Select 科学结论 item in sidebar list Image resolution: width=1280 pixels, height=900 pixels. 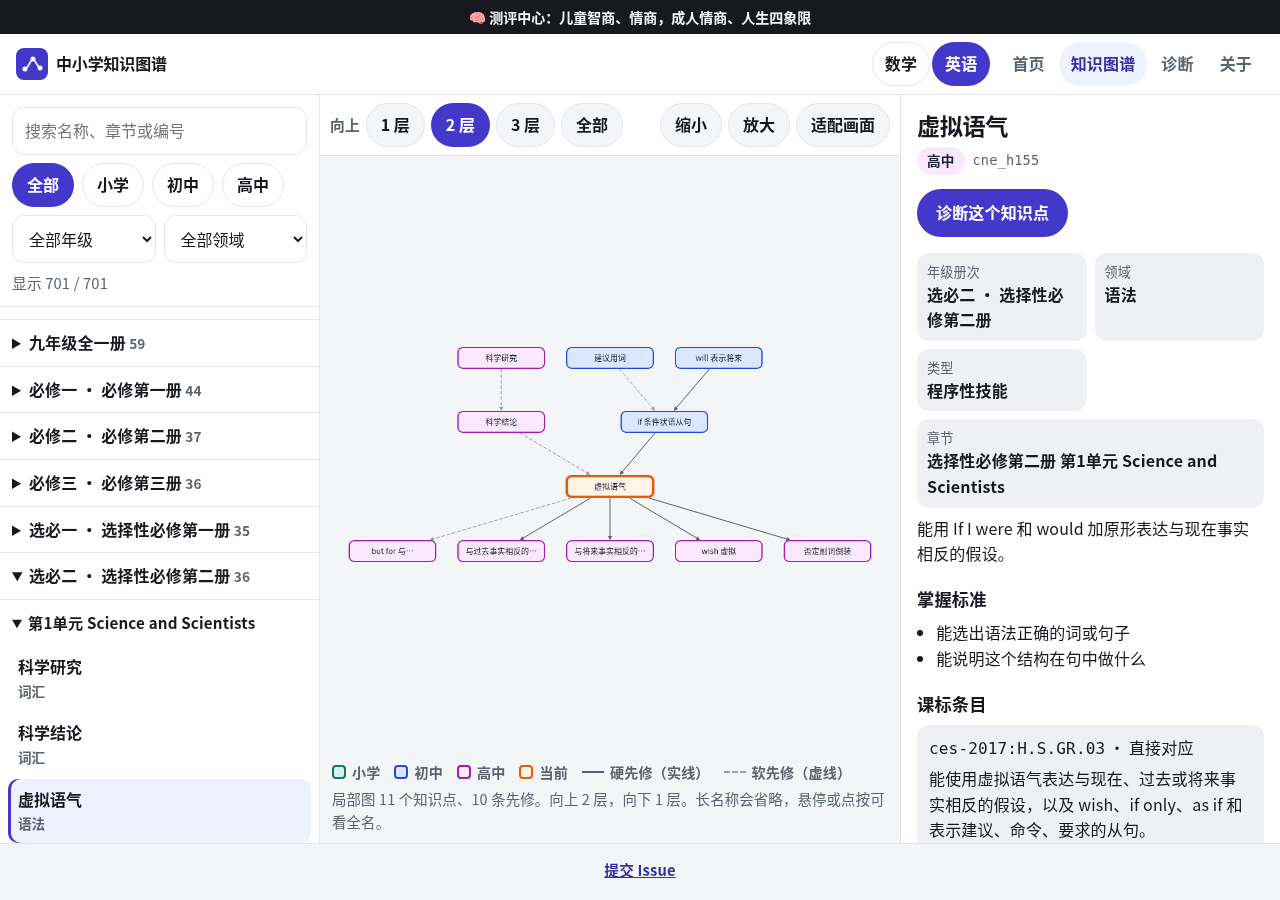pyautogui.click(x=159, y=745)
